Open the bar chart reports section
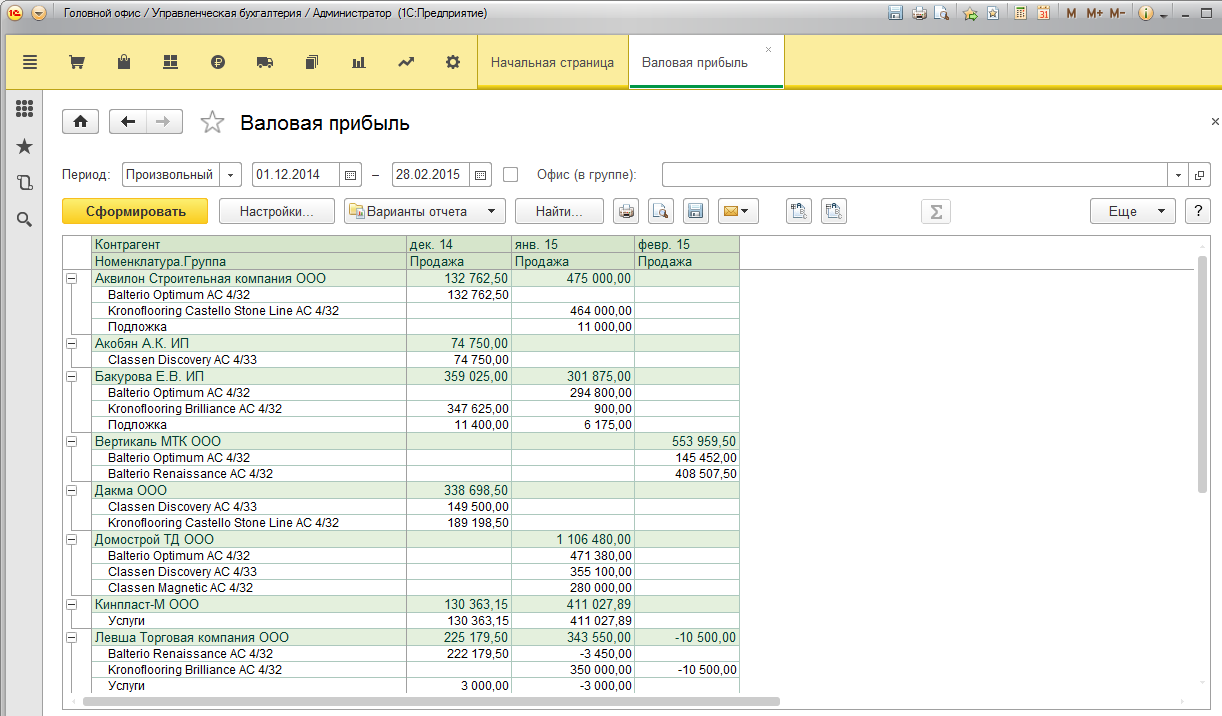Screen dimensions: 1222x716 (358, 62)
